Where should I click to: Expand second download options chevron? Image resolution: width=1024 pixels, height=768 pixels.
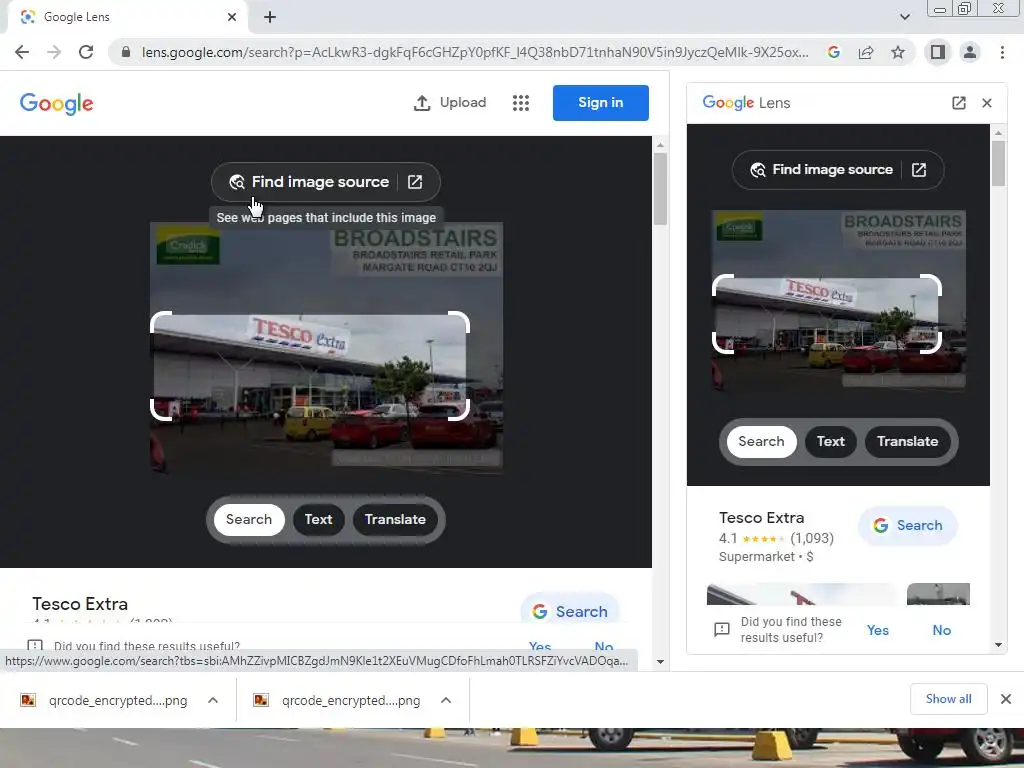click(x=446, y=700)
